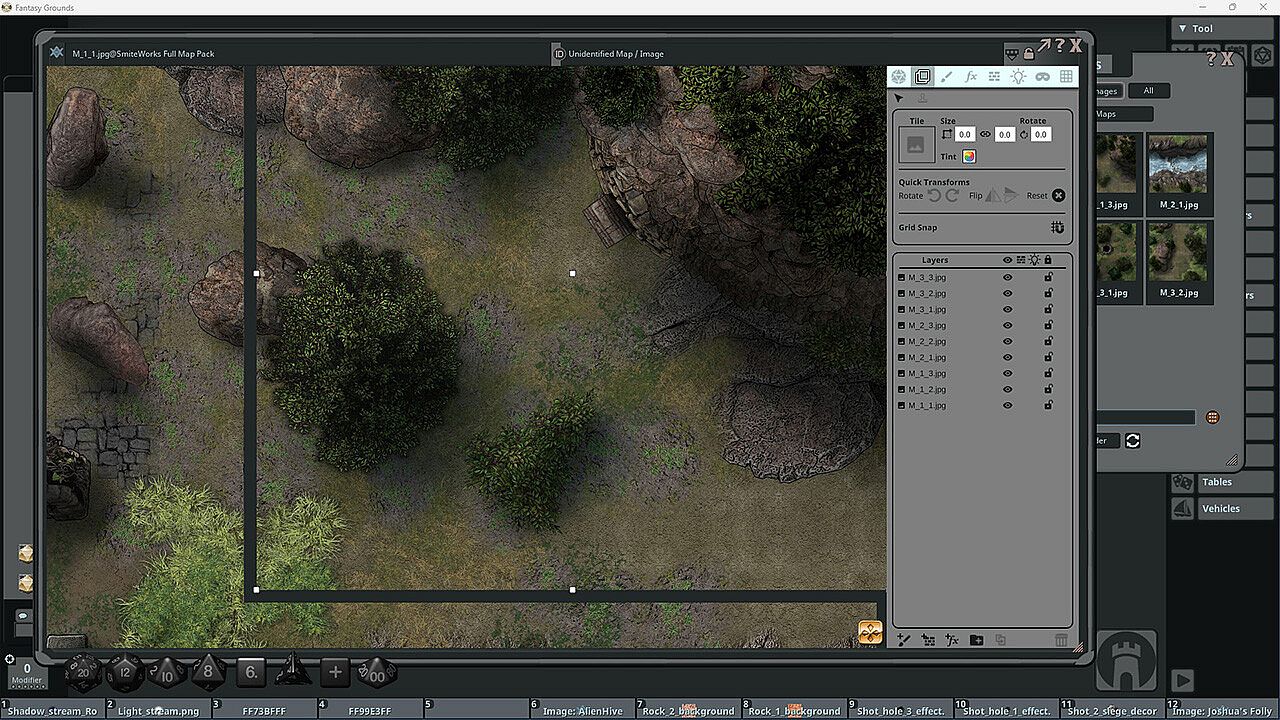Open the Tables sidebar button
Viewport: 1280px width, 720px height.
1216,482
